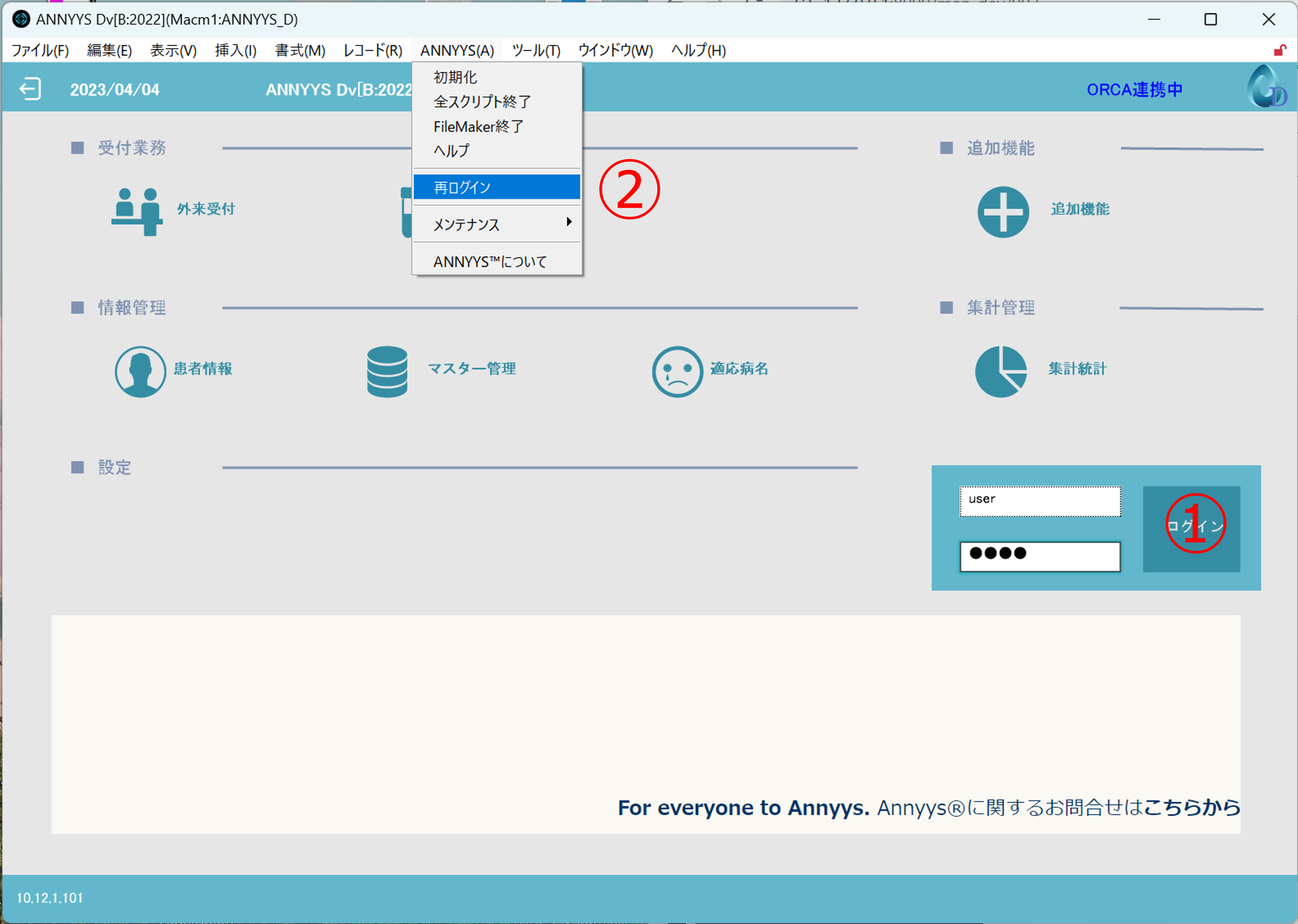Screen dimensions: 1298x924
Task: Select FileMaker終了 menu entry
Action: (497, 126)
